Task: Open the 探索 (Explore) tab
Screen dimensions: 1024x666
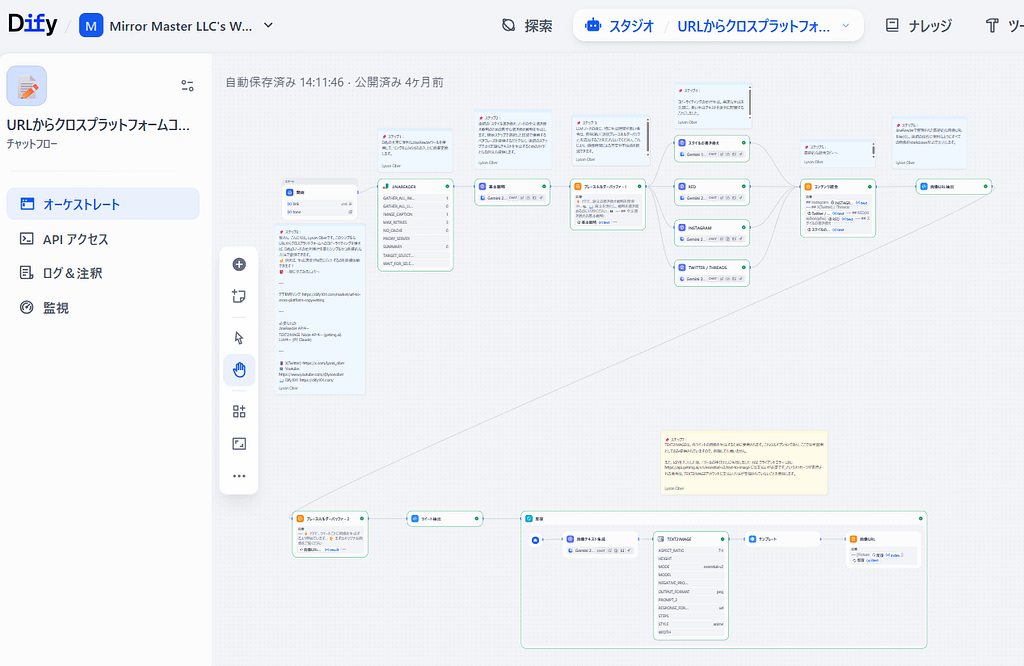Action: 527,26
